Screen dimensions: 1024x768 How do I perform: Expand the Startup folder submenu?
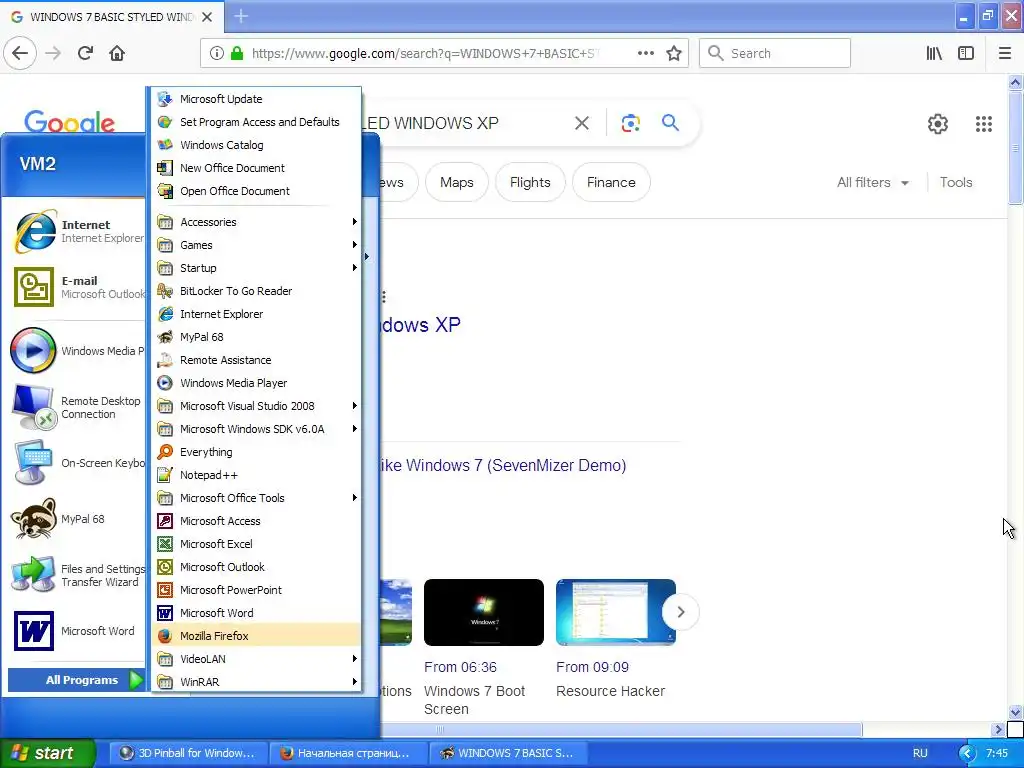pos(256,268)
